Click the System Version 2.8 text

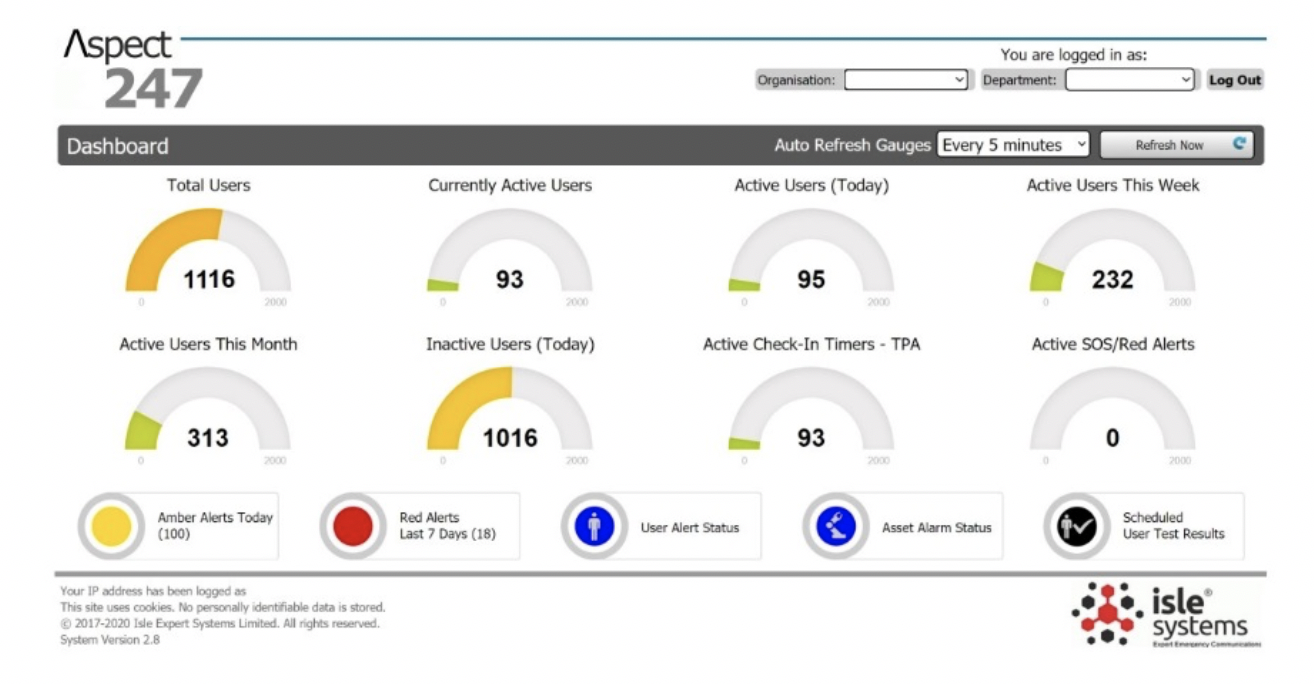pos(110,640)
